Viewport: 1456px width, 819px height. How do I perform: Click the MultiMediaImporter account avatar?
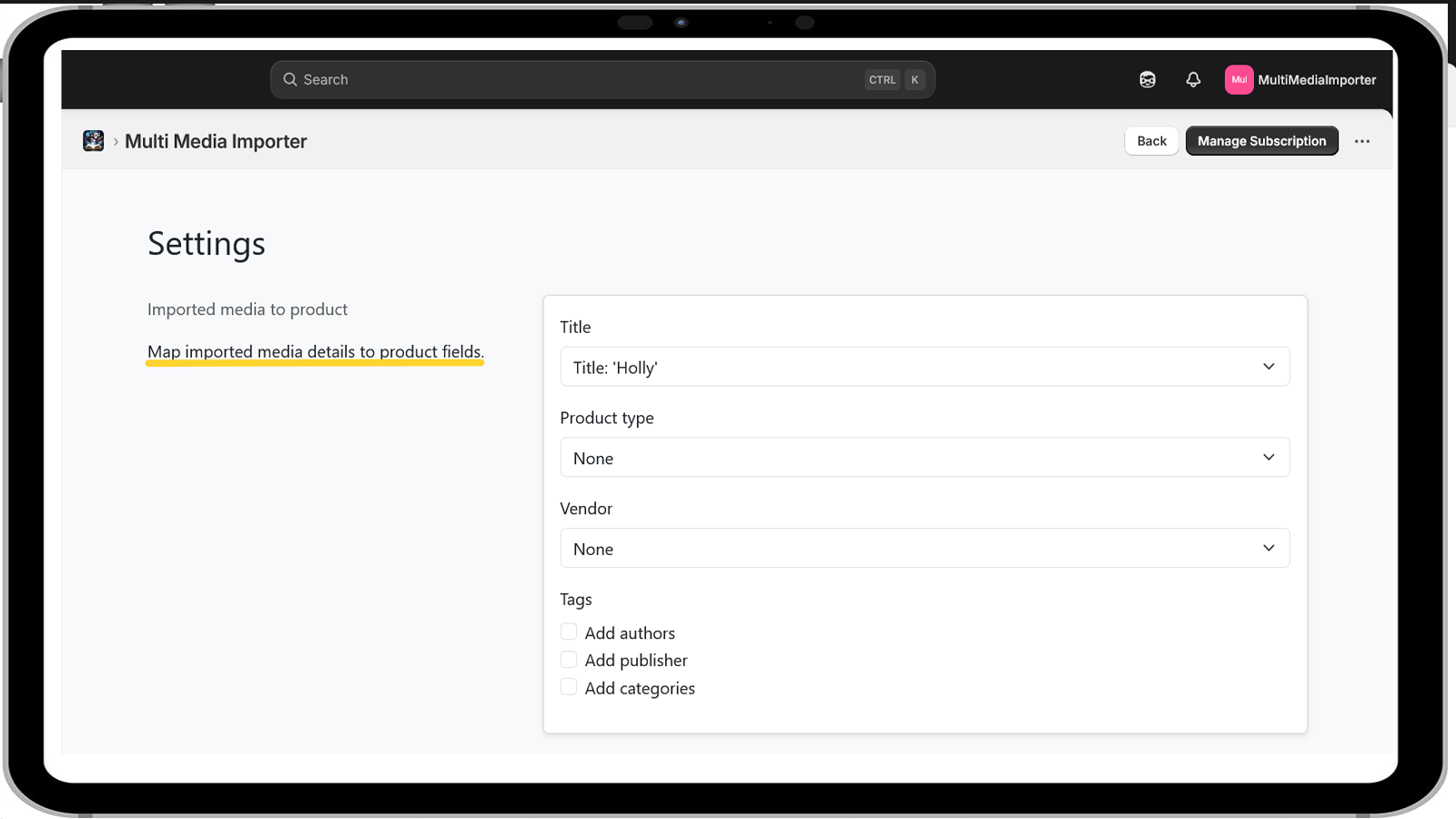[x=1239, y=80]
